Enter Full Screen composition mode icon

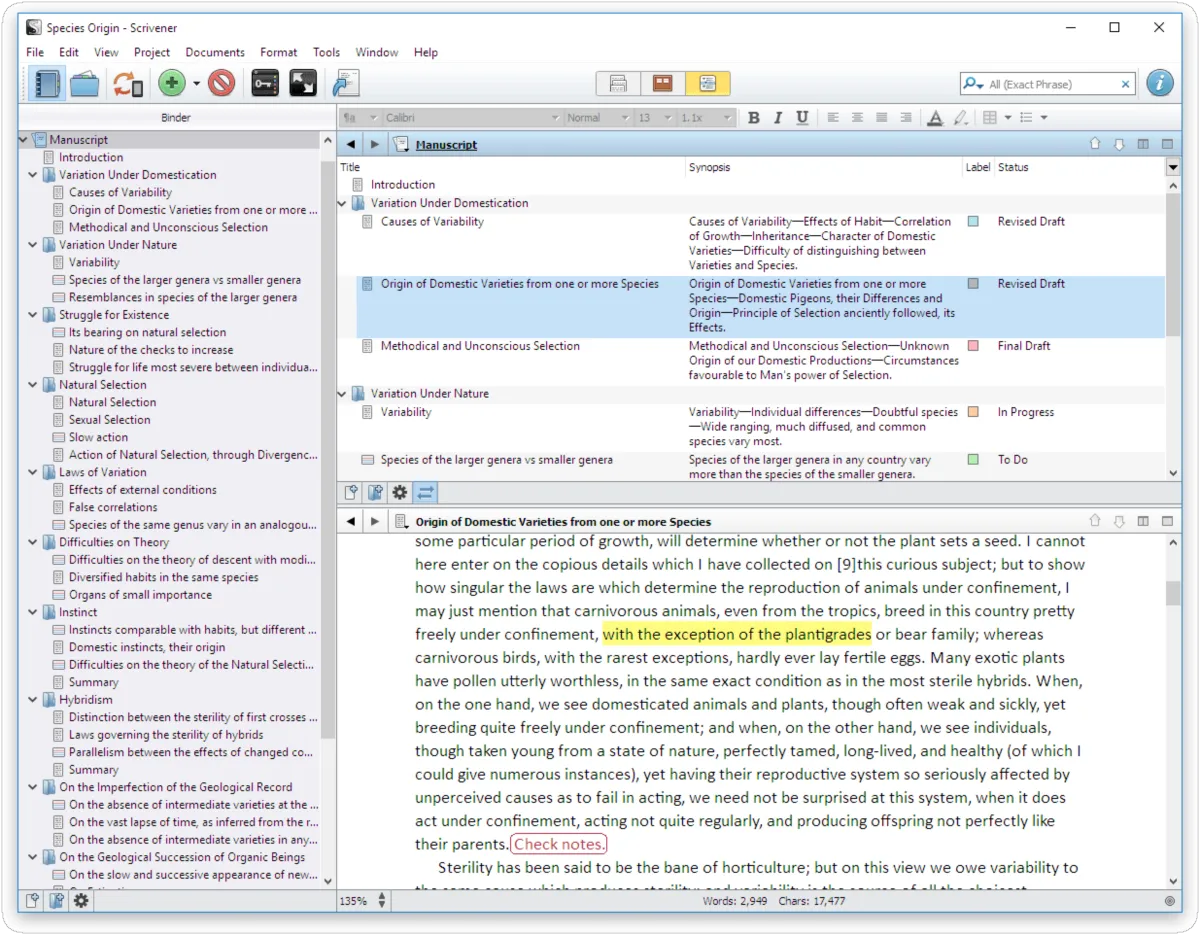pyautogui.click(x=303, y=84)
